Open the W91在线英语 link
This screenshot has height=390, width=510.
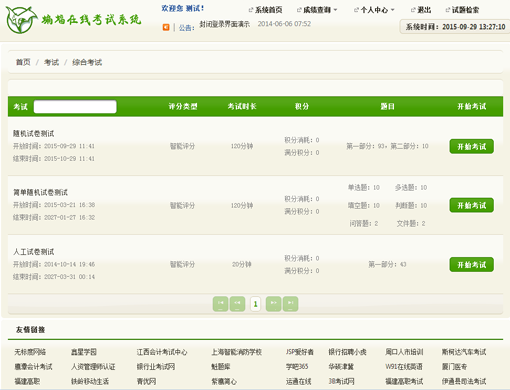(404, 367)
